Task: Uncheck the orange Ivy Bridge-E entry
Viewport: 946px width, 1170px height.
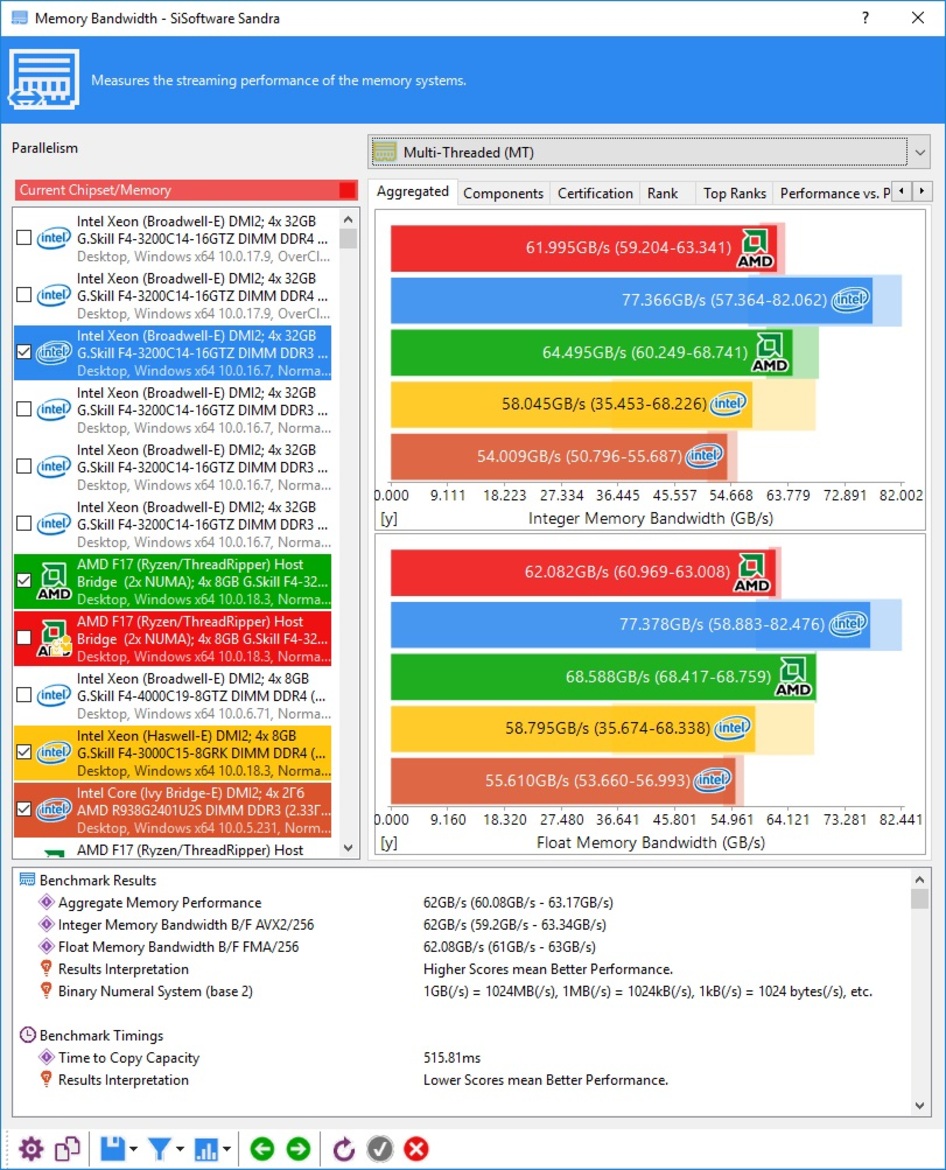Action: [x=24, y=810]
